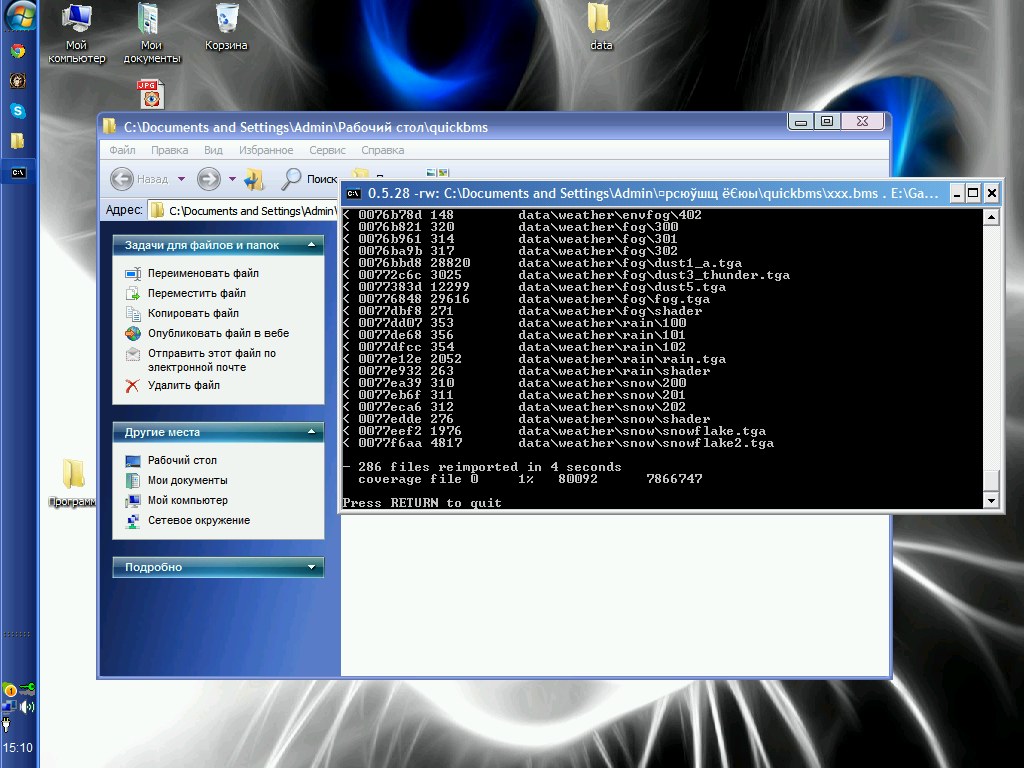Click the volume speaker tray icon
The height and width of the screenshot is (768, 1024).
[x=27, y=707]
